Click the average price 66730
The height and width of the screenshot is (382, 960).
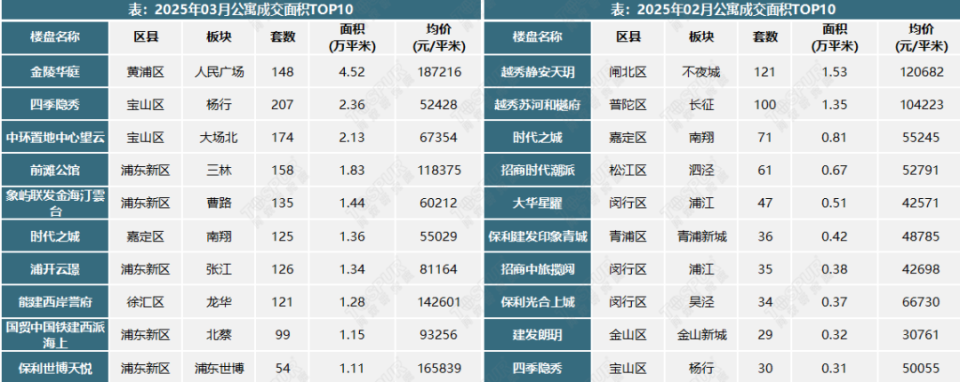[x=922, y=302]
